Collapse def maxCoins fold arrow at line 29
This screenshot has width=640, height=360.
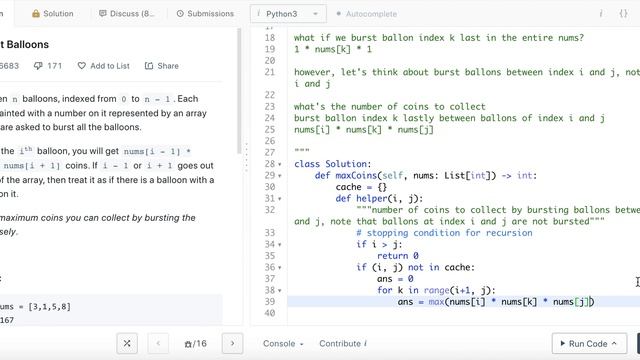pyautogui.click(x=280, y=176)
